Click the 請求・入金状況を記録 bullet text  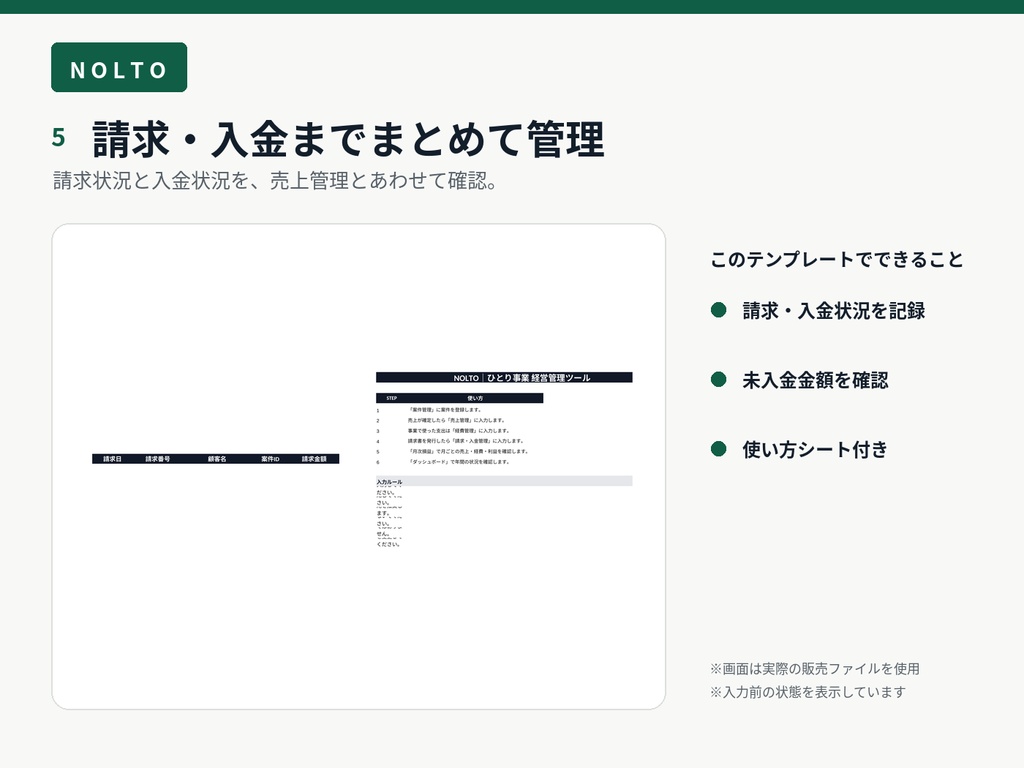[833, 311]
